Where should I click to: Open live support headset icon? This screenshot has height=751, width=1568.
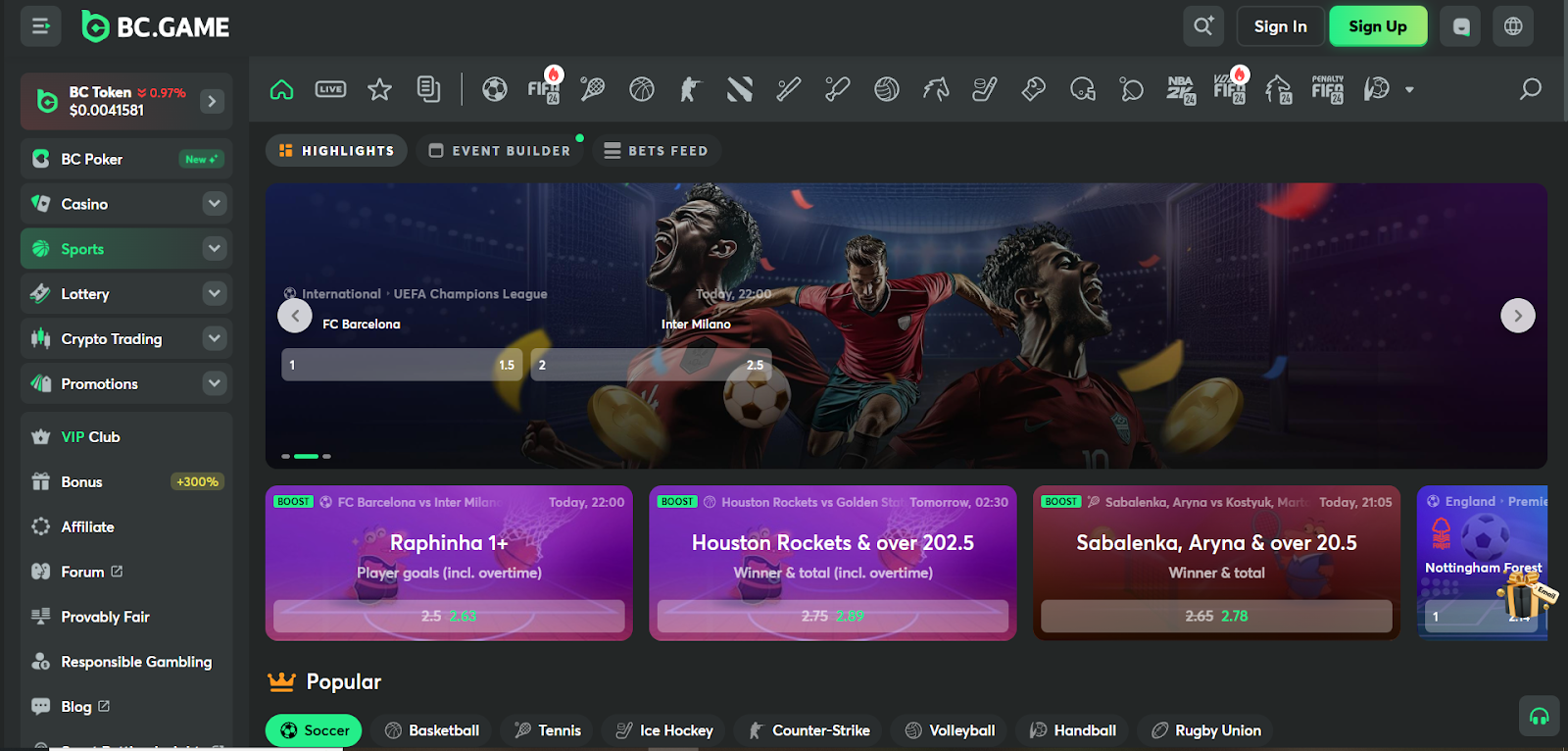[1539, 717]
